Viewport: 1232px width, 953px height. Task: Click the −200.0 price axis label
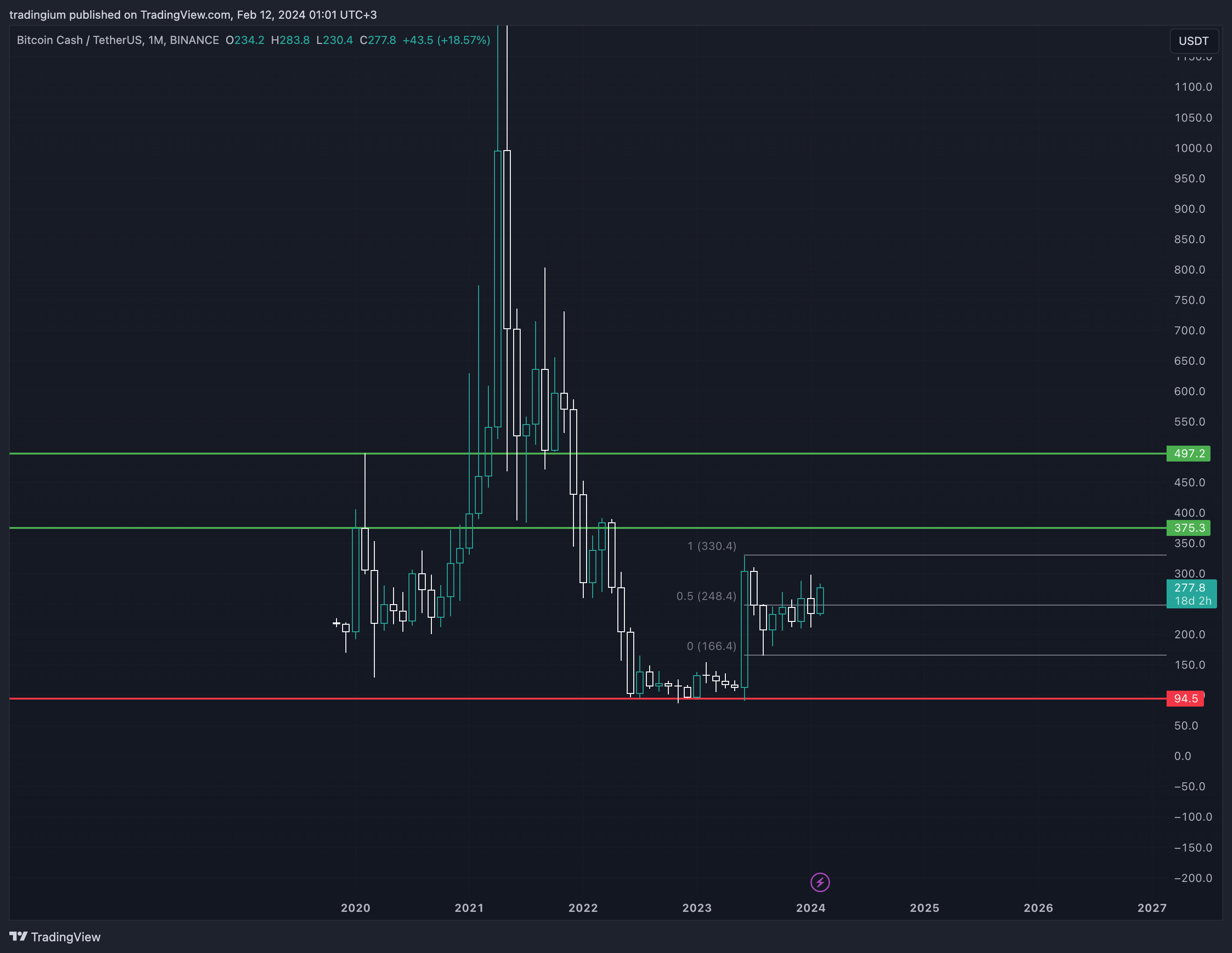(x=1193, y=878)
